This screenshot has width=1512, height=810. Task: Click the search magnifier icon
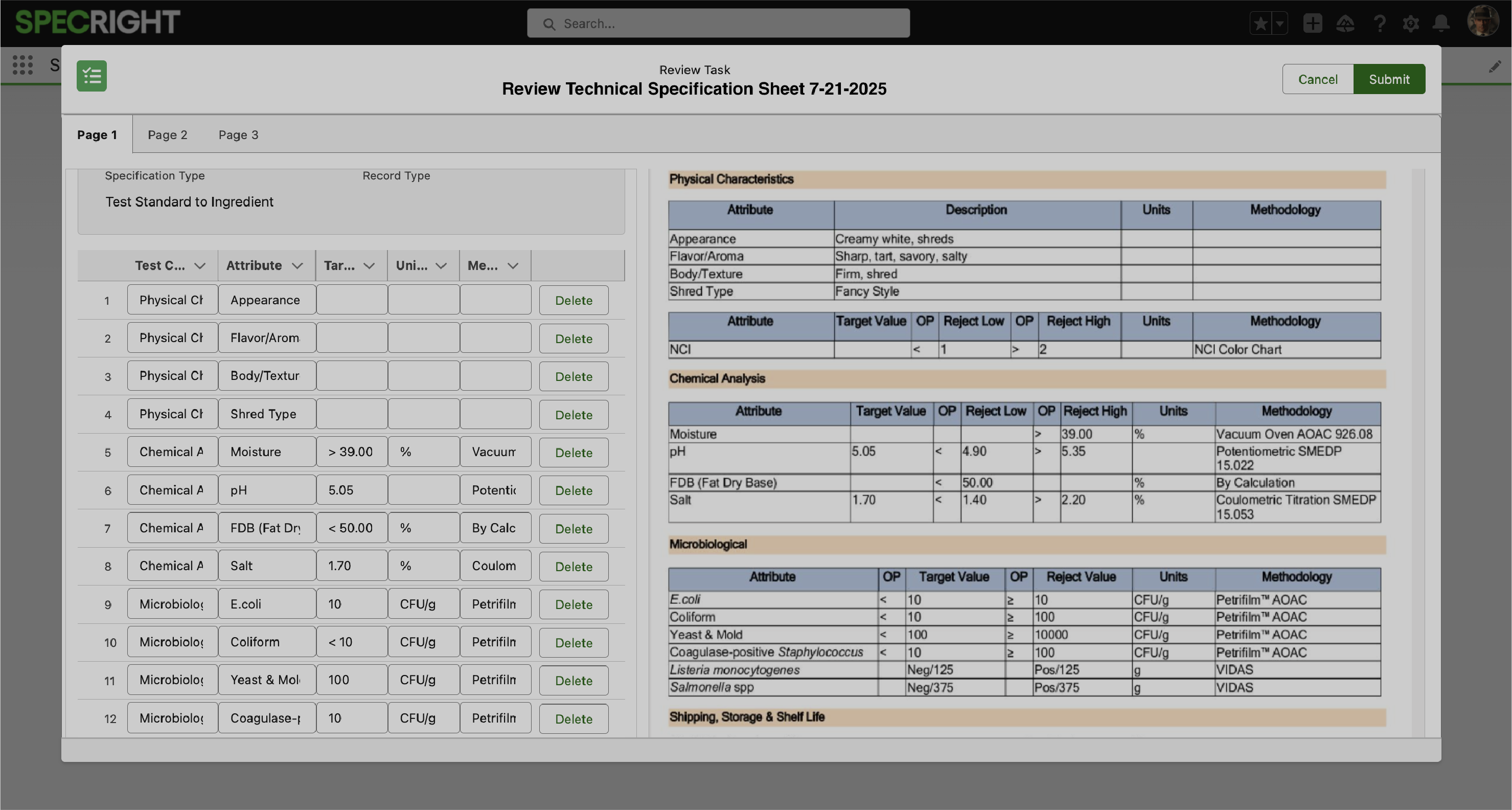coord(549,24)
